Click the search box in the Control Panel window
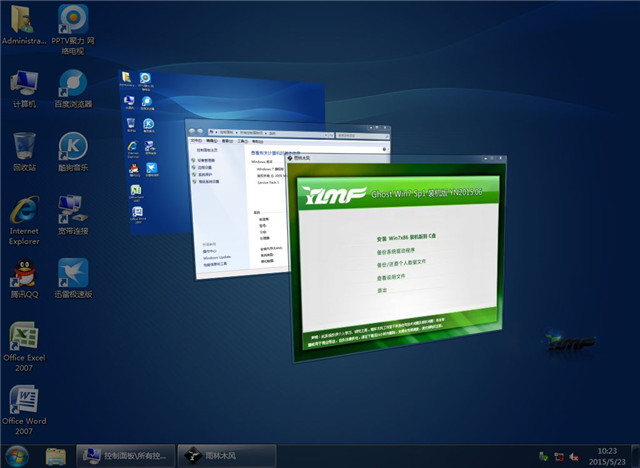640x468 pixels. [x=362, y=135]
